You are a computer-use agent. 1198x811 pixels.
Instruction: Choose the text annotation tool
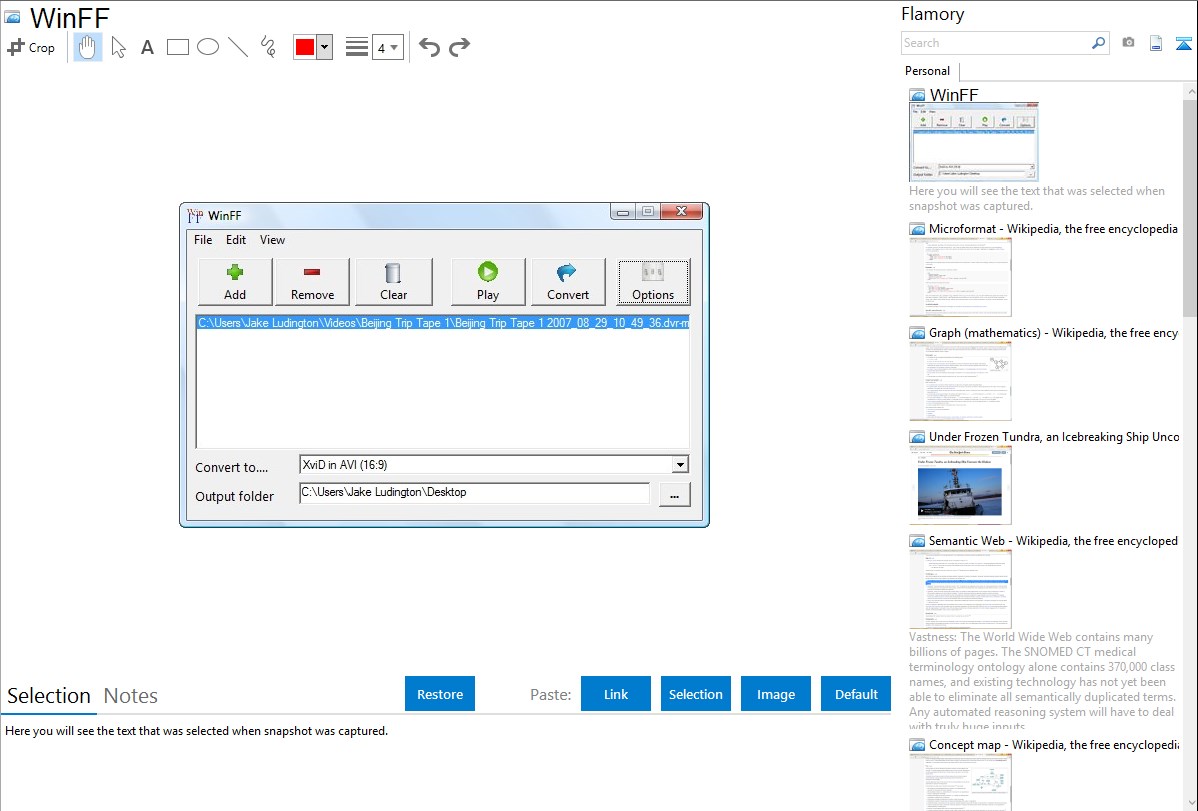[x=147, y=47]
